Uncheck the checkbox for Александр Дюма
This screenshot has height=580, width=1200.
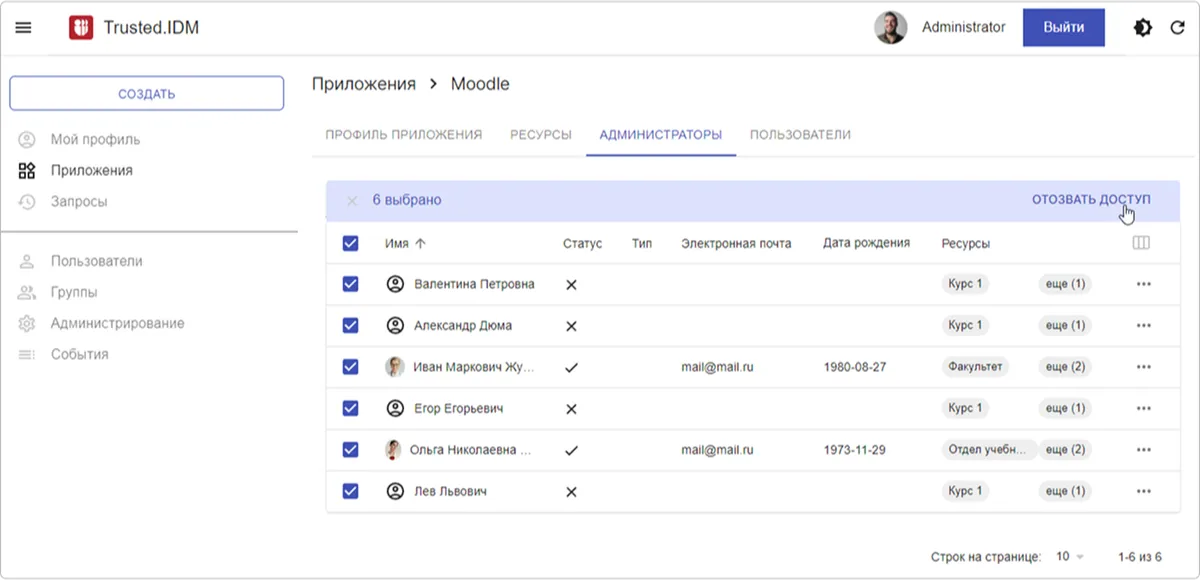[351, 325]
